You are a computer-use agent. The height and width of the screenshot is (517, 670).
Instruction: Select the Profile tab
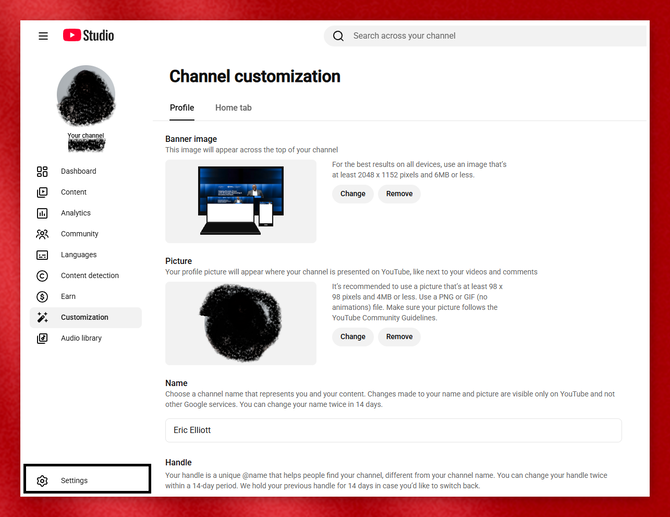(x=182, y=108)
